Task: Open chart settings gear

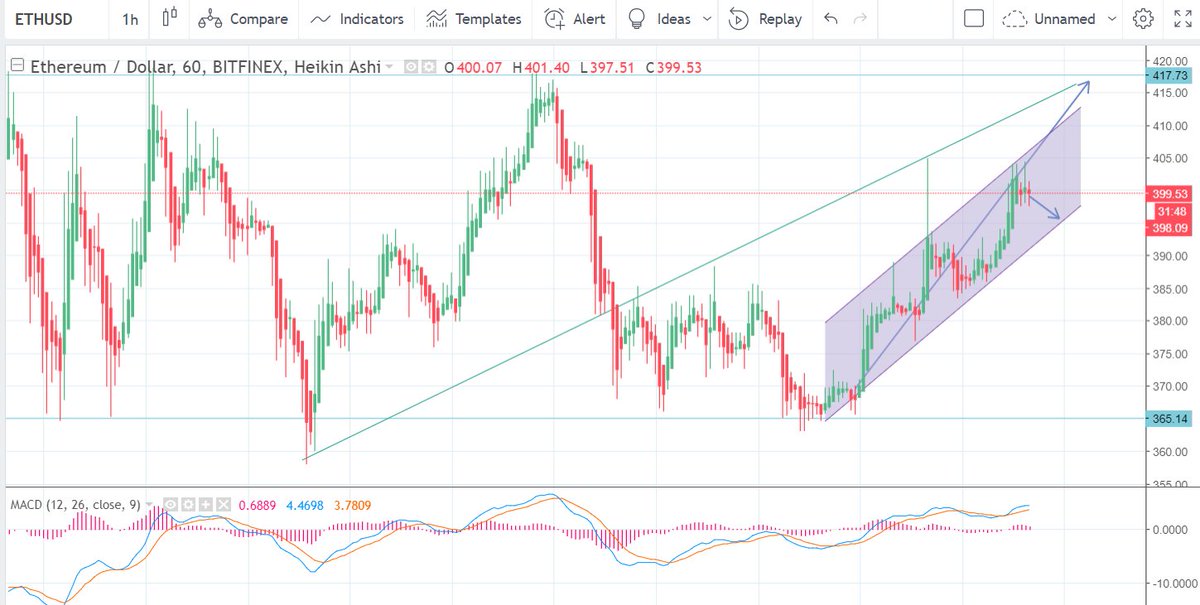Action: [x=1143, y=19]
